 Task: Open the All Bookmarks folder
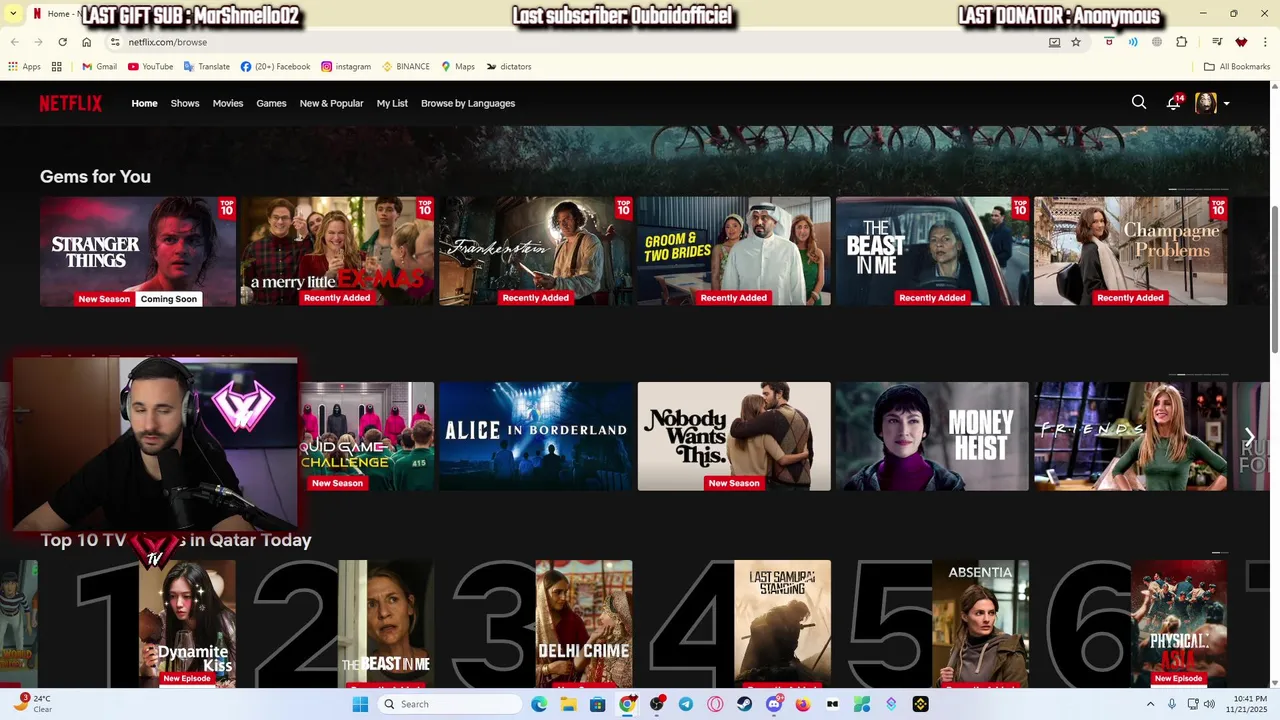pyautogui.click(x=1237, y=66)
